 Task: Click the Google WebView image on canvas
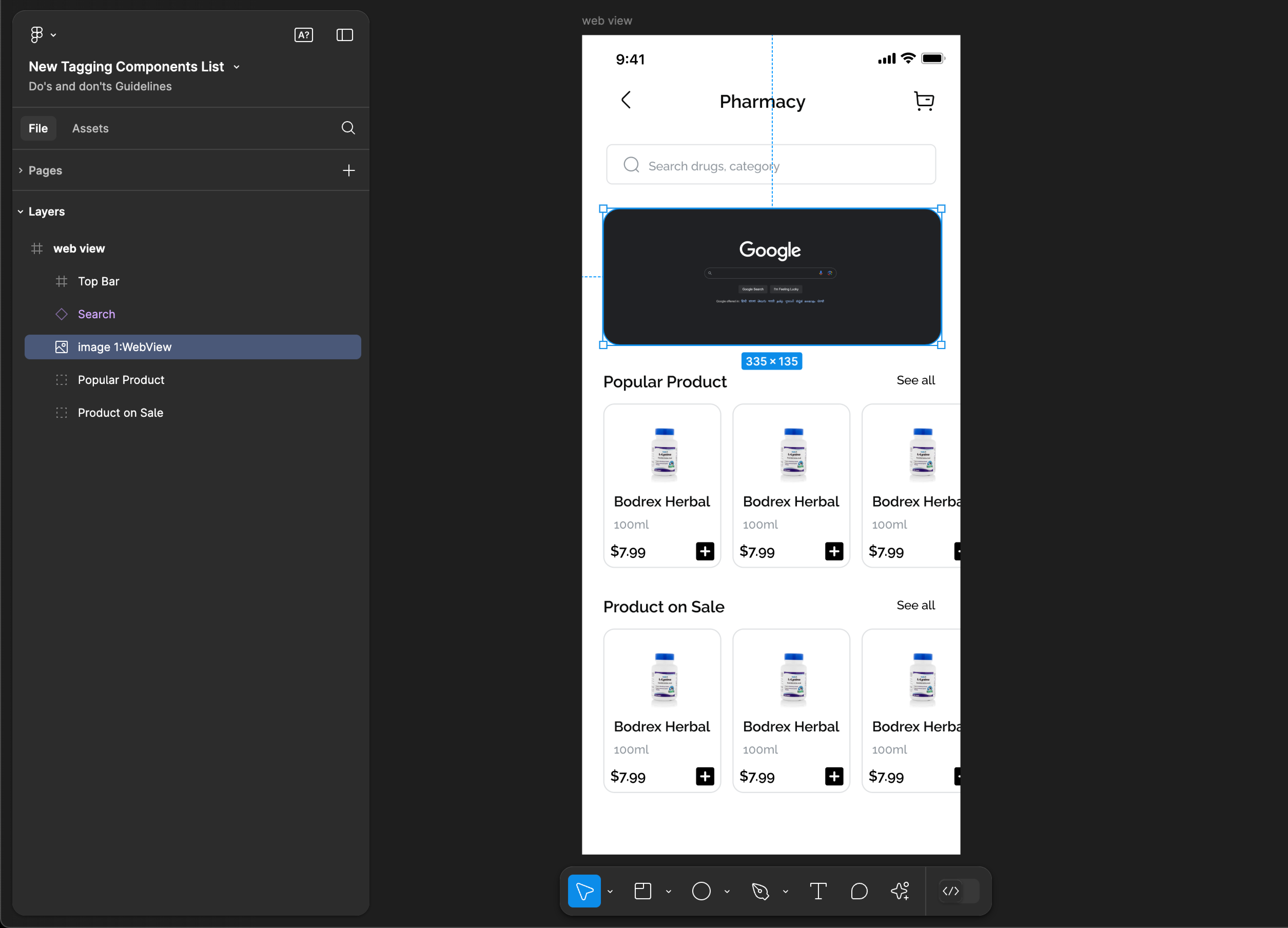[772, 277]
